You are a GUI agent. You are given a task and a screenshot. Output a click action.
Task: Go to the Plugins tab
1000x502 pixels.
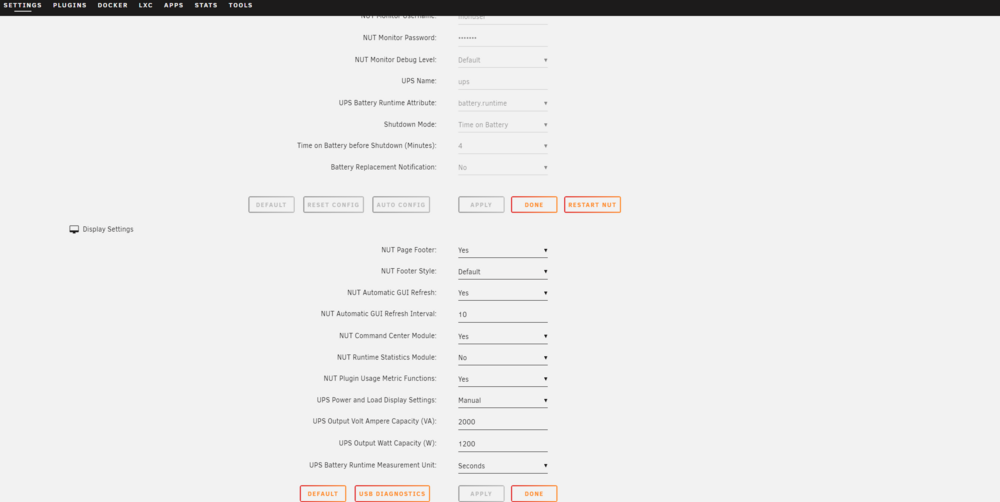(x=70, y=5)
